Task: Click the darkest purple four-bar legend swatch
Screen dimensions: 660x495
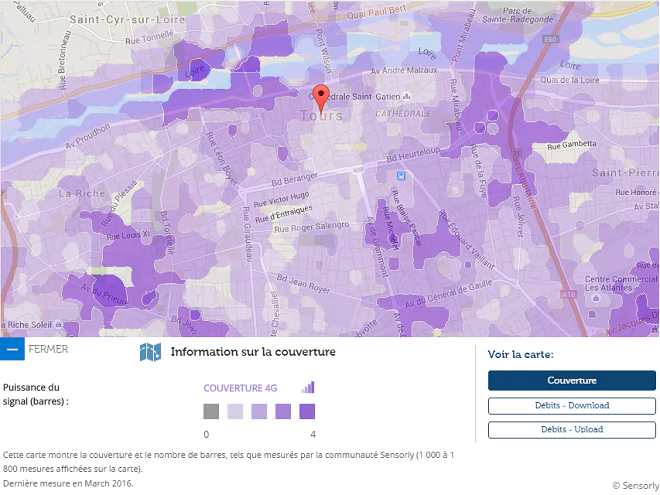Action: point(307,411)
